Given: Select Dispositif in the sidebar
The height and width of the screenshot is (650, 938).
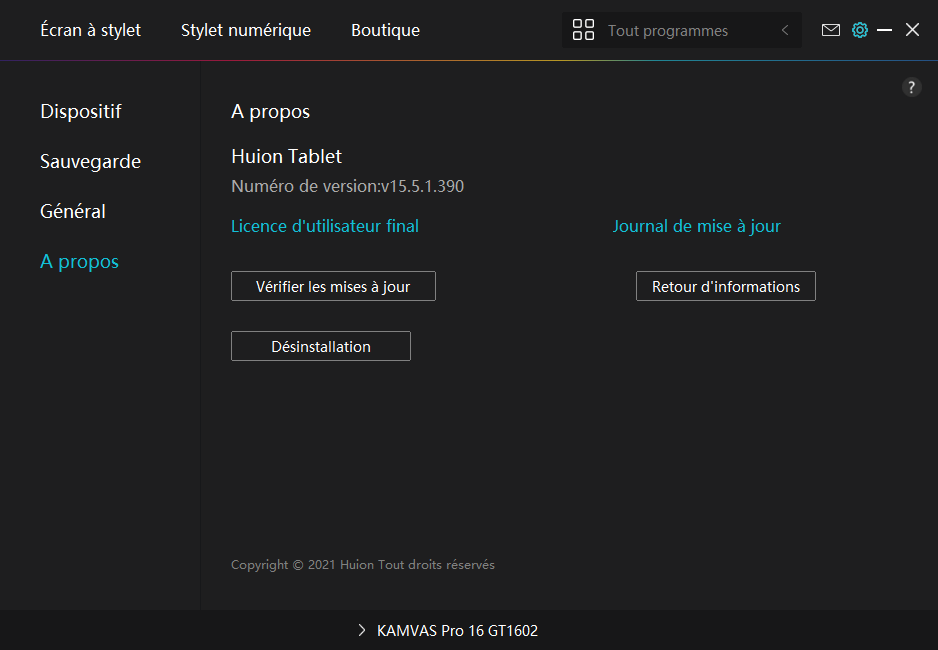Looking at the screenshot, I should click(80, 111).
